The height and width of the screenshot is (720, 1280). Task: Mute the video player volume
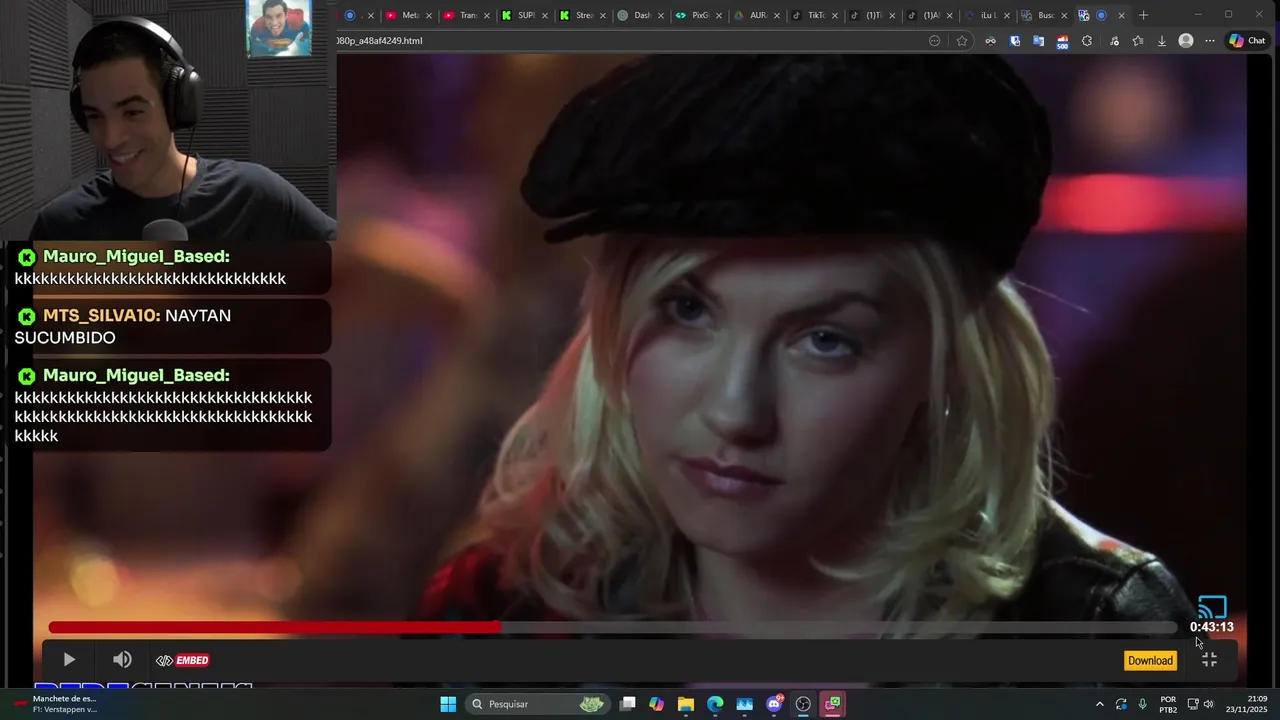click(x=122, y=660)
